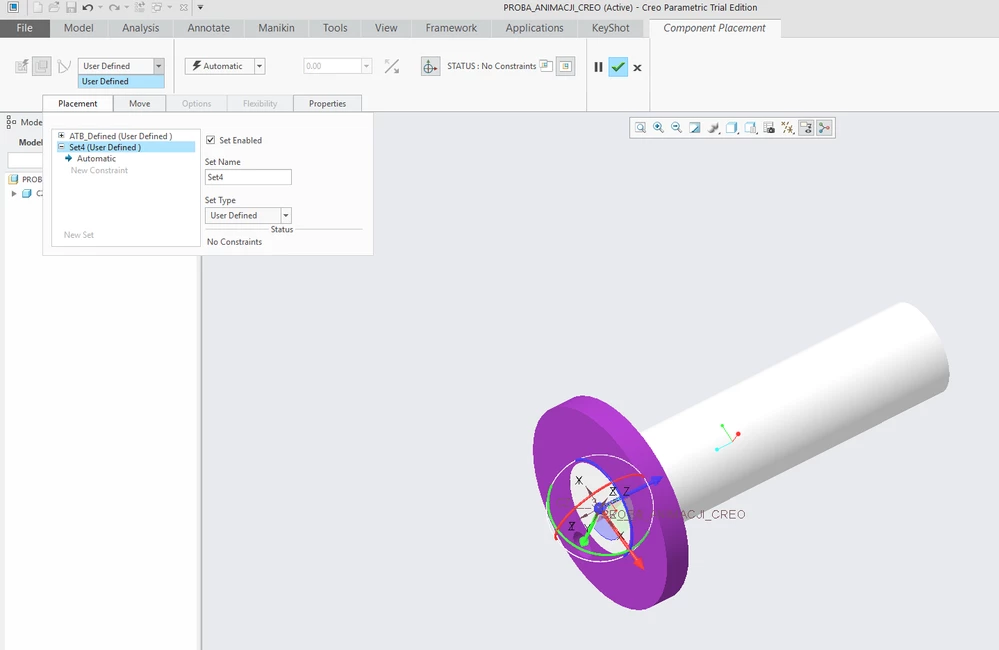Cancel placement with the X button
The image size is (999, 650).
pos(637,68)
